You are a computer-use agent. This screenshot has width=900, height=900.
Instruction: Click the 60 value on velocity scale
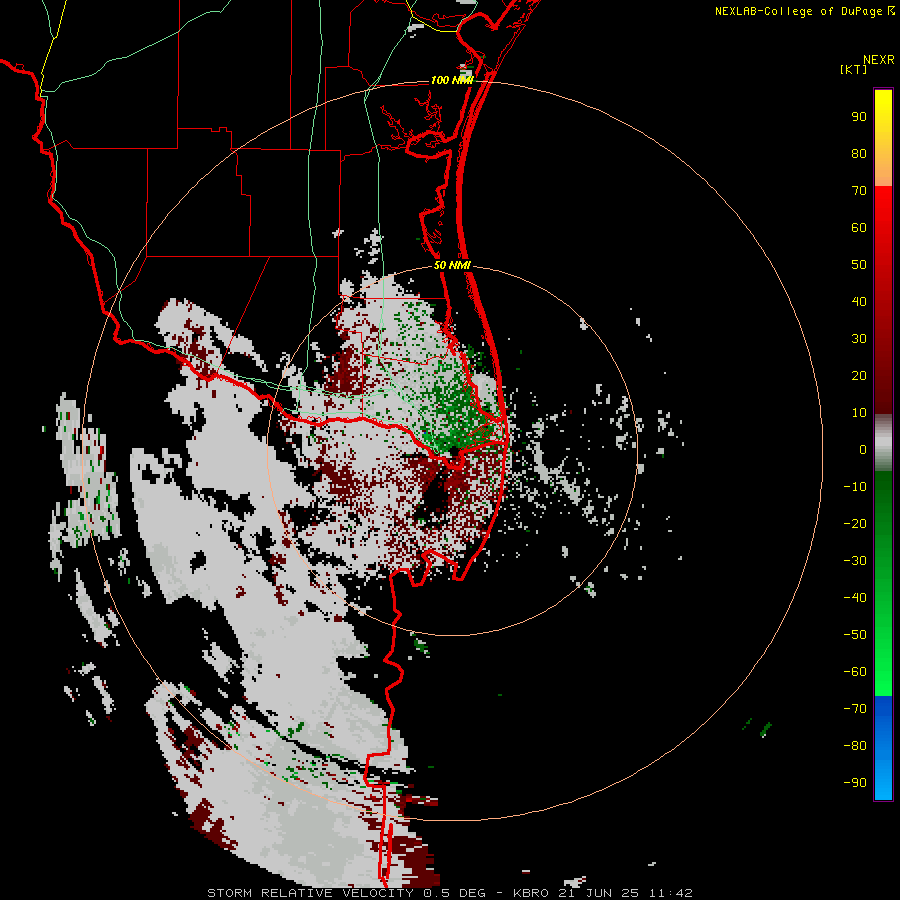[859, 228]
